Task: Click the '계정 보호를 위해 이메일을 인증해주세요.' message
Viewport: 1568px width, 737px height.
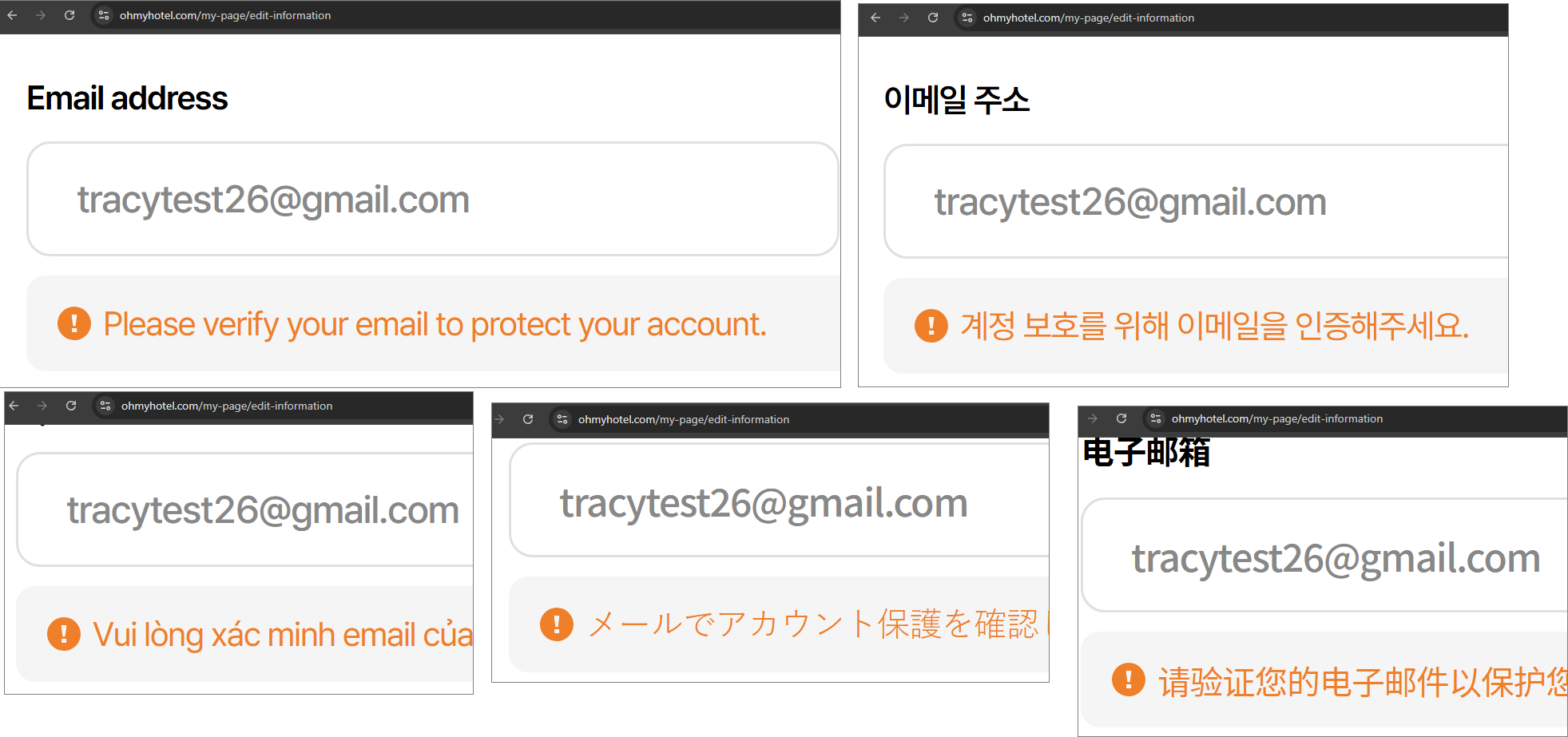Action: coord(1215,326)
